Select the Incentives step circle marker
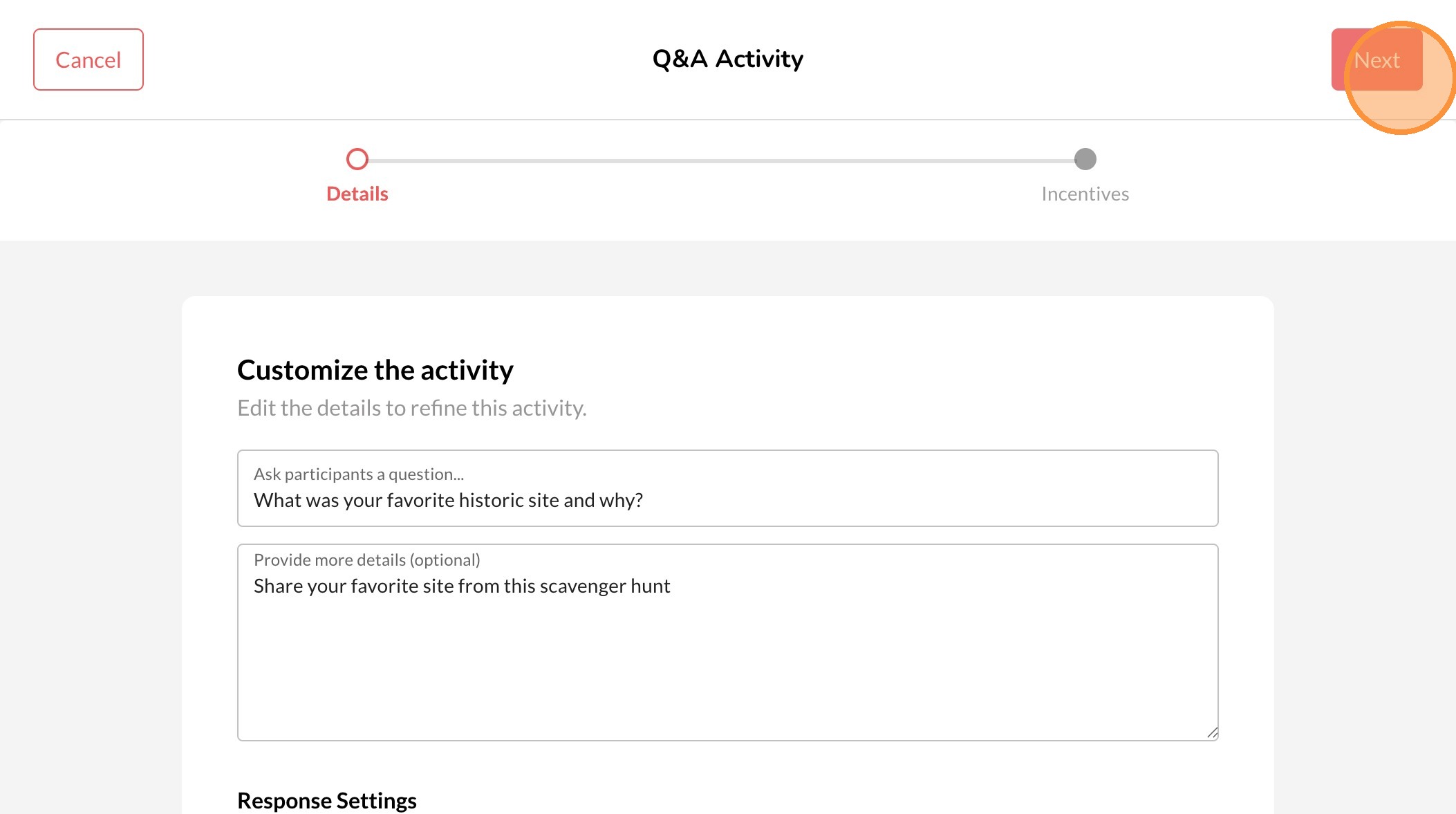 point(1085,159)
